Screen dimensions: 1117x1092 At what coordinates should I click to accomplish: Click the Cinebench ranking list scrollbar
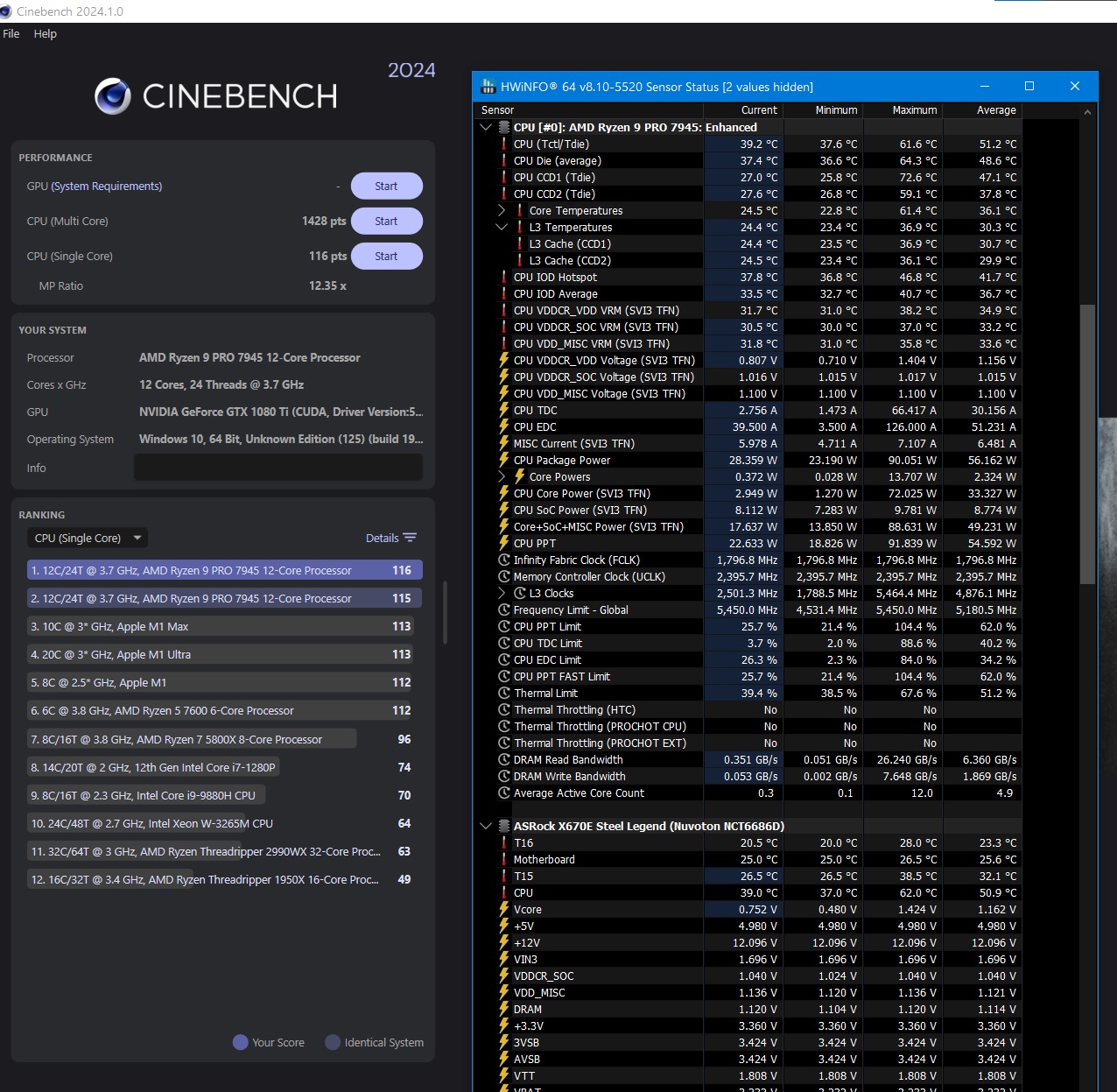[x=446, y=612]
